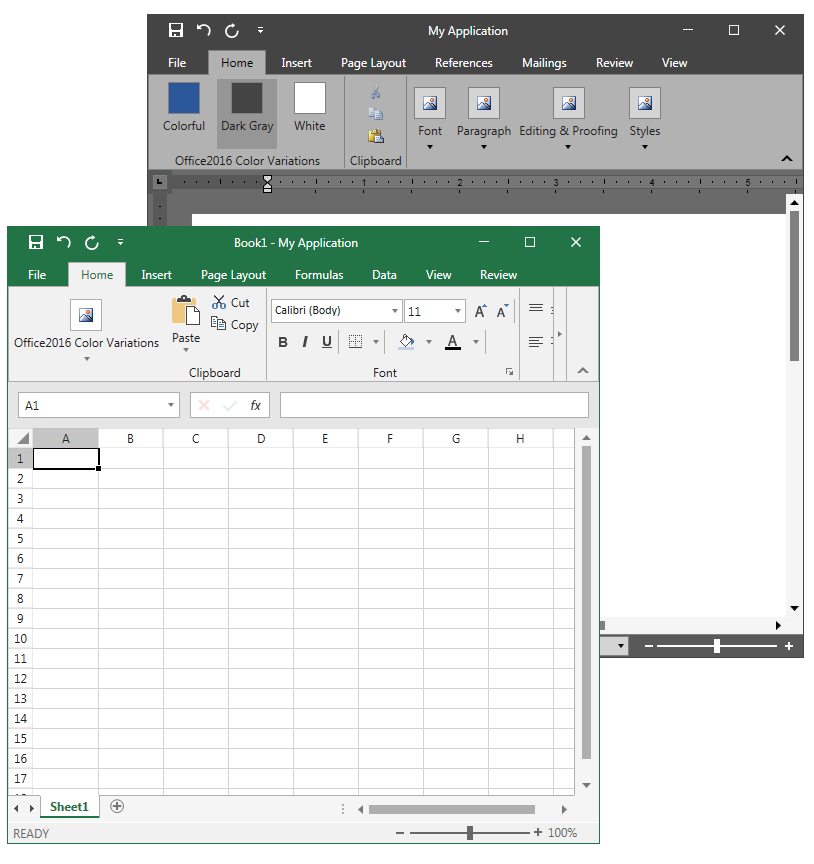Collapse the ribbon in the Book1 window
Image resolution: width=814 pixels, height=864 pixels.
coord(583,371)
